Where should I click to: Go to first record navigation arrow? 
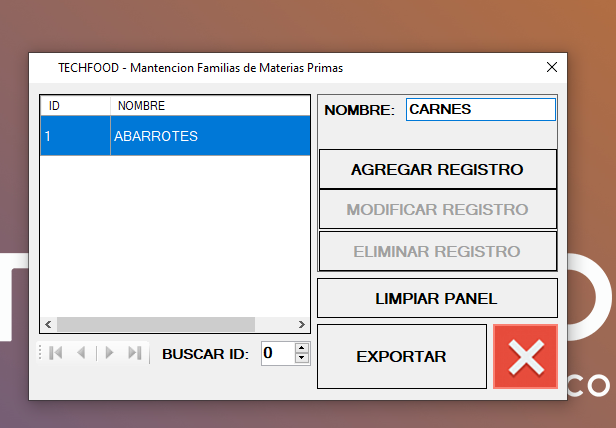click(56, 353)
